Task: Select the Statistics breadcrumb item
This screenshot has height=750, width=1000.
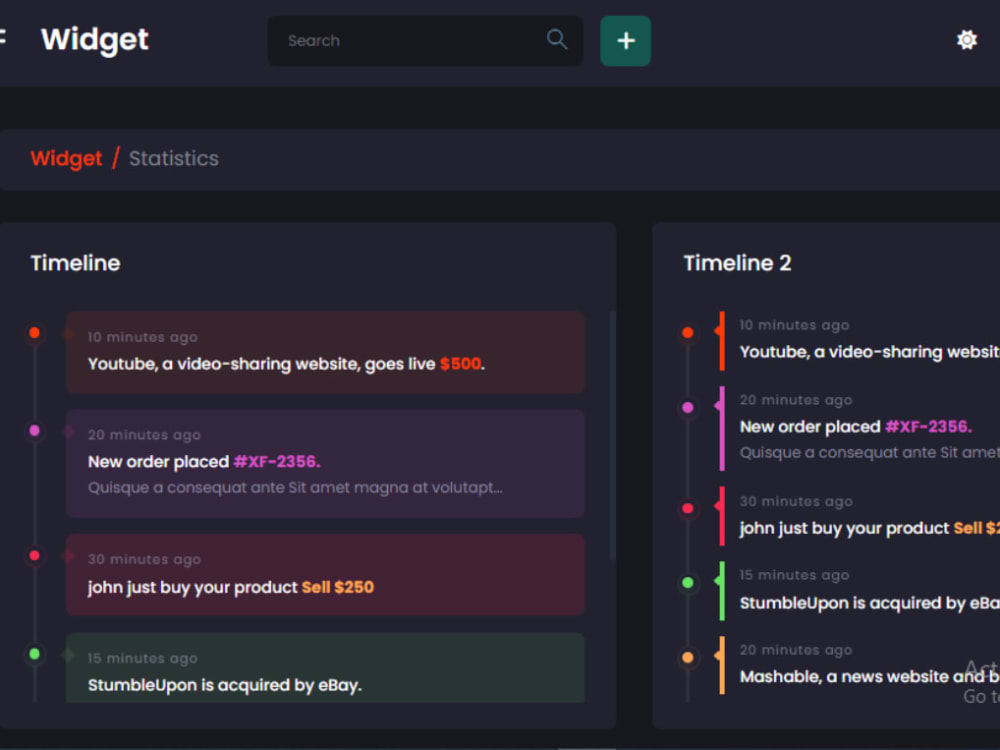Action: pos(173,158)
